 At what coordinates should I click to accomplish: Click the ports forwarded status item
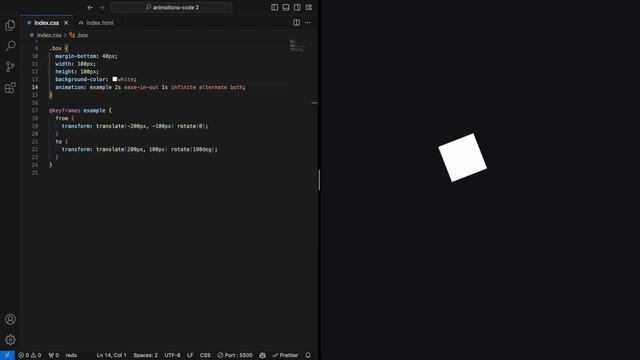[53, 355]
